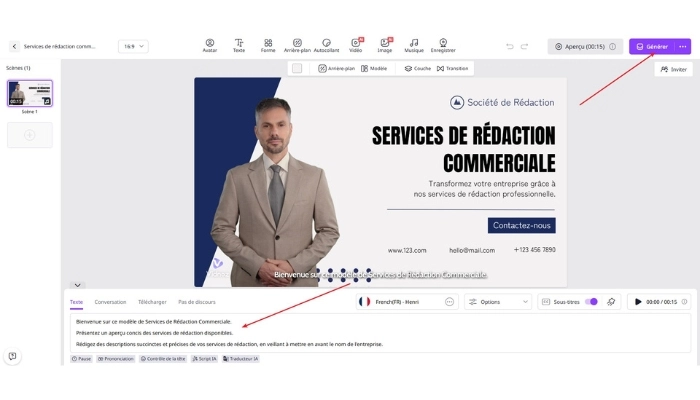Open the Forme shapes tool
Viewport: 700px width, 400px height.
pos(268,46)
